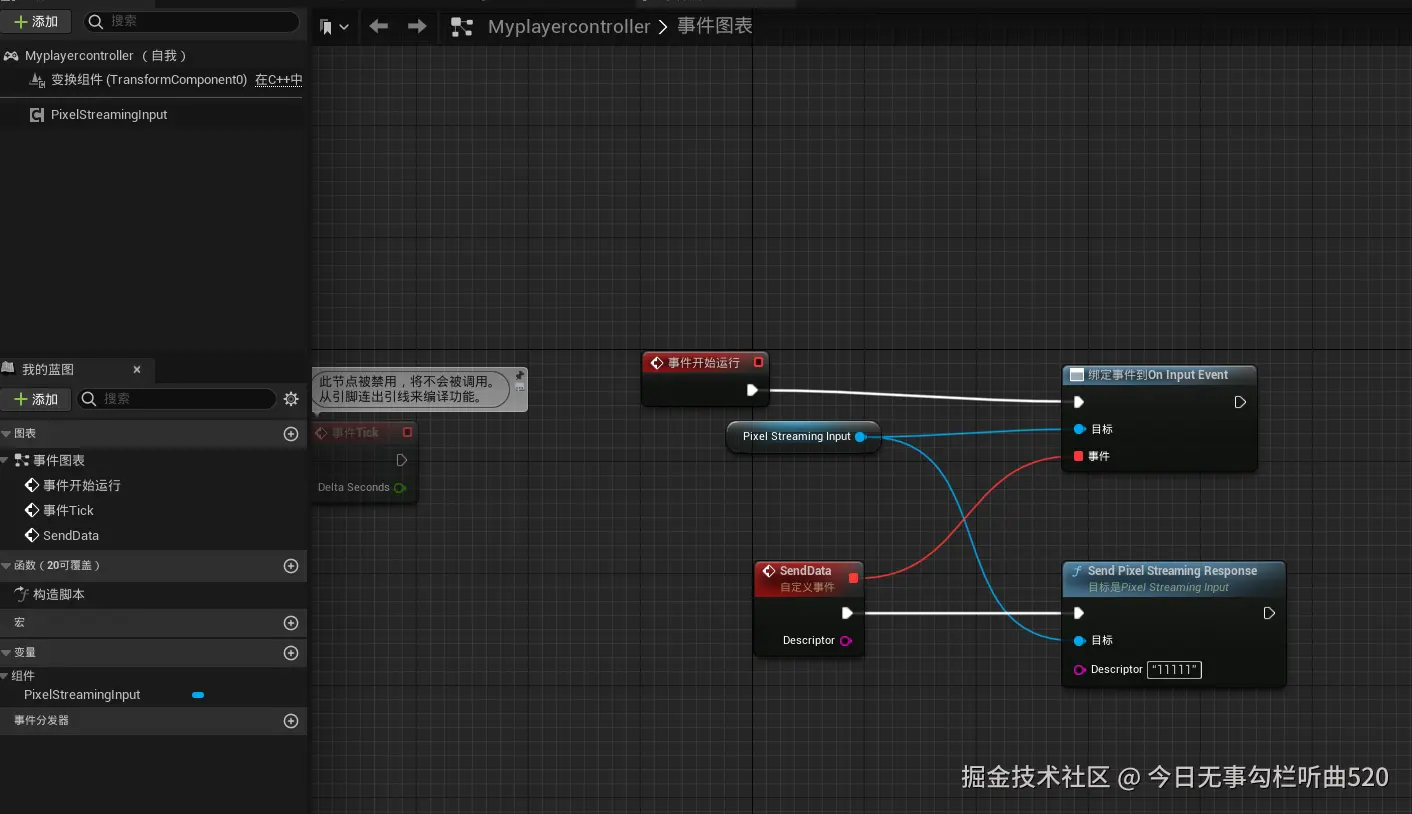1412x814 pixels.
Task: Select the Pixel Streaming Input variable node
Action: click(803, 437)
